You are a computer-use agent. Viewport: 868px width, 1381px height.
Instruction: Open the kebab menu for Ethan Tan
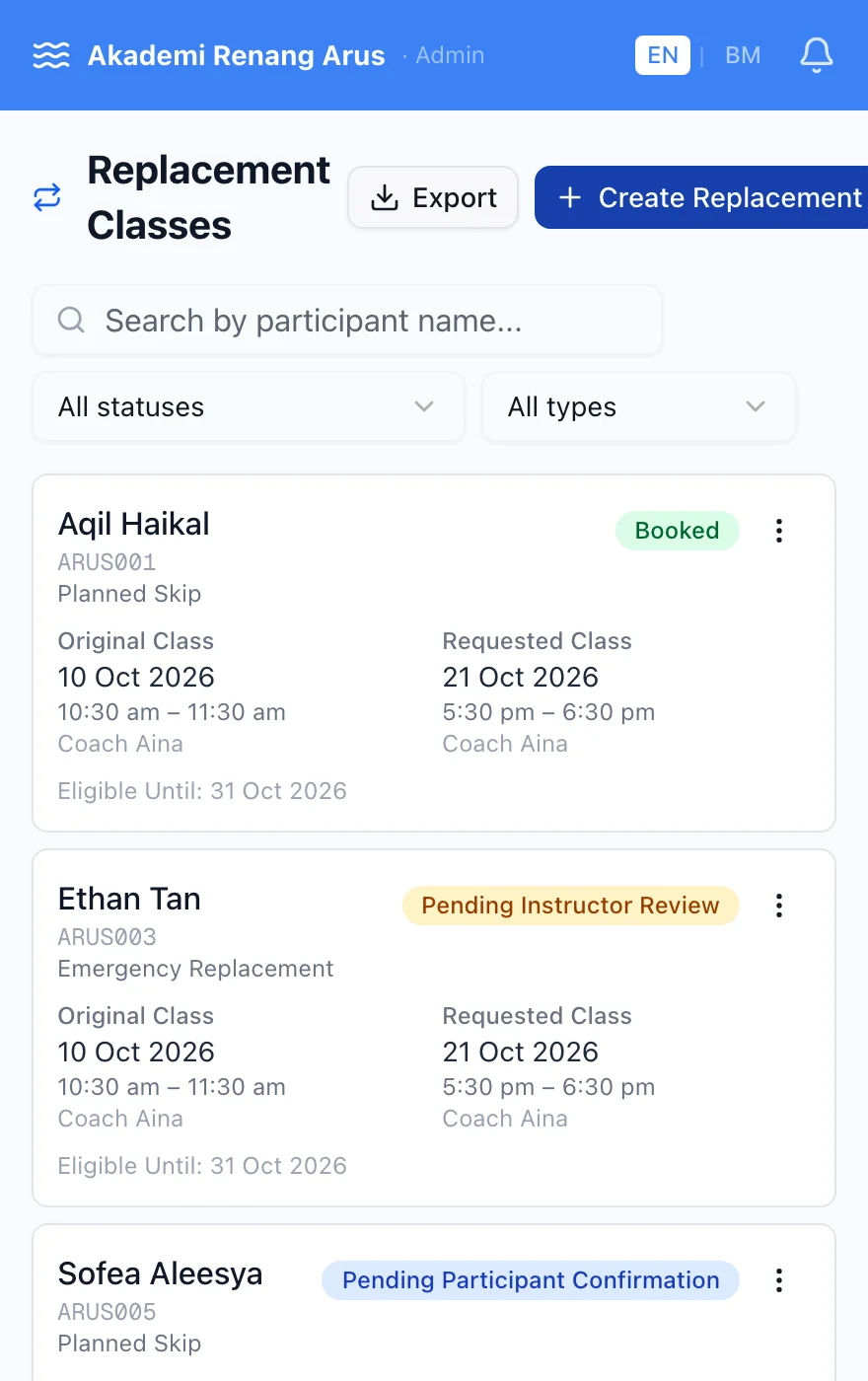pyautogui.click(x=779, y=906)
